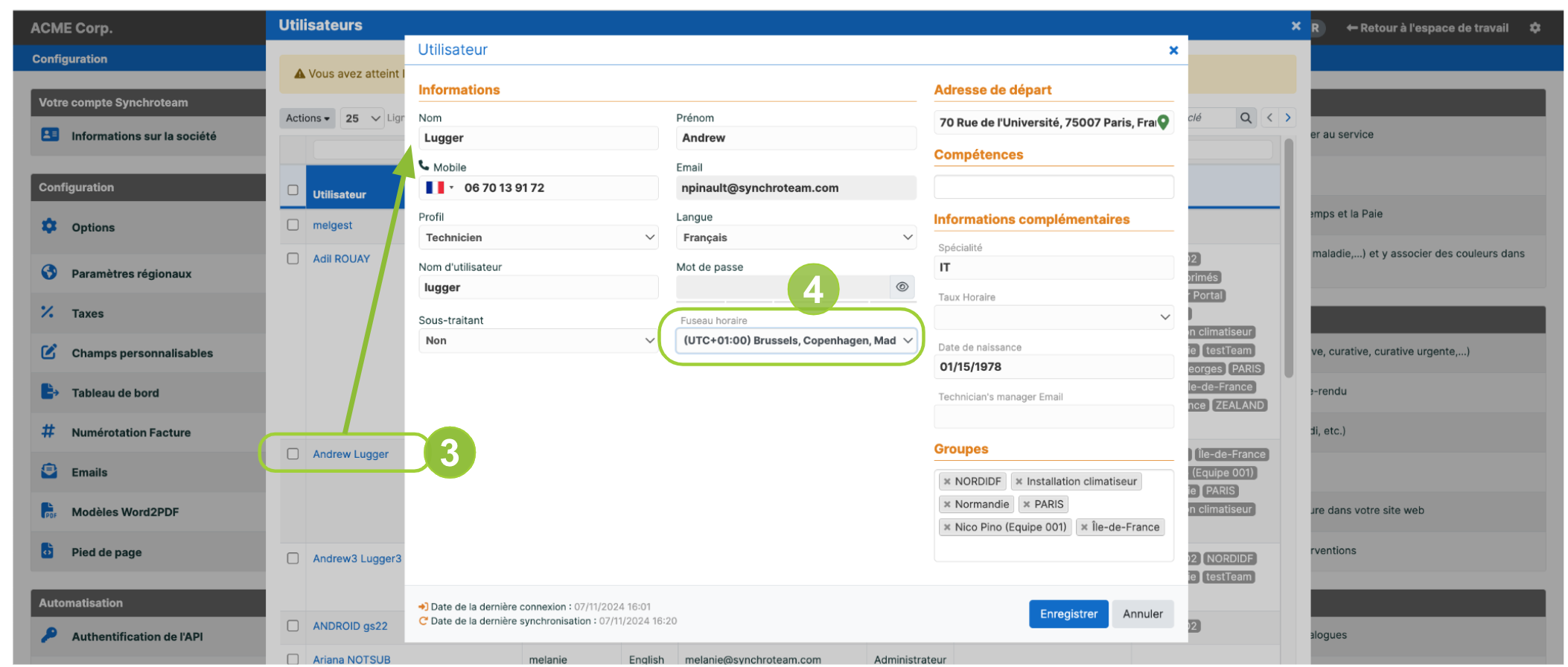1568x667 pixels.
Task: Check the Andrew3 Lugger3 row checkbox
Action: [x=293, y=558]
